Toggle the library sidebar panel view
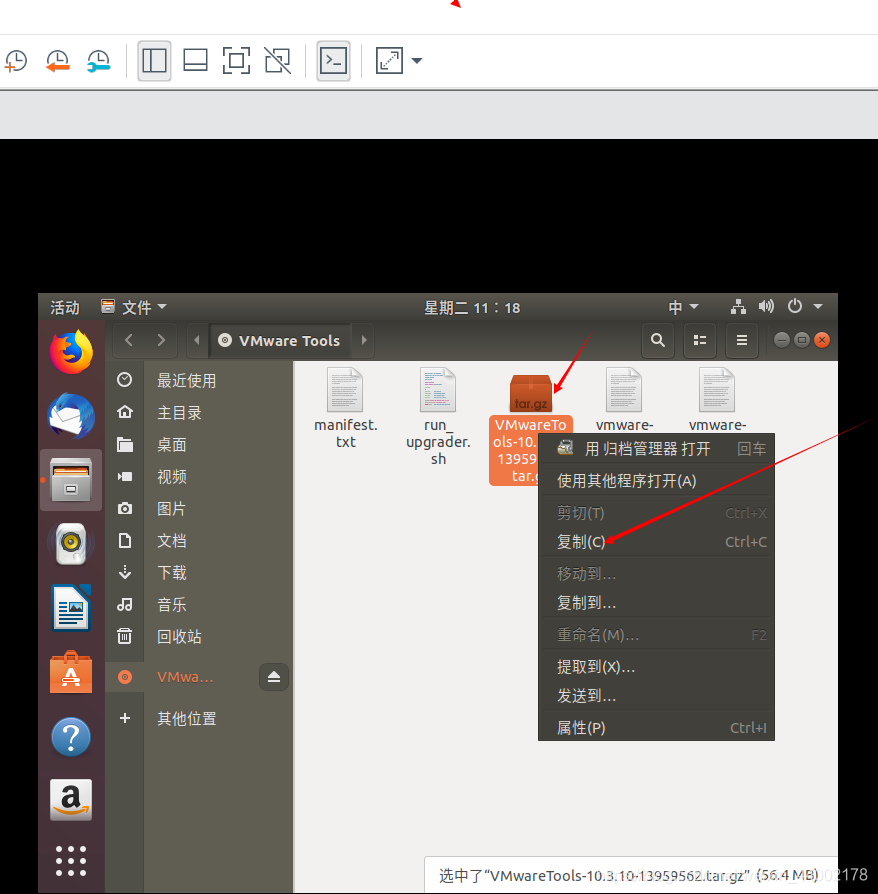 (154, 61)
